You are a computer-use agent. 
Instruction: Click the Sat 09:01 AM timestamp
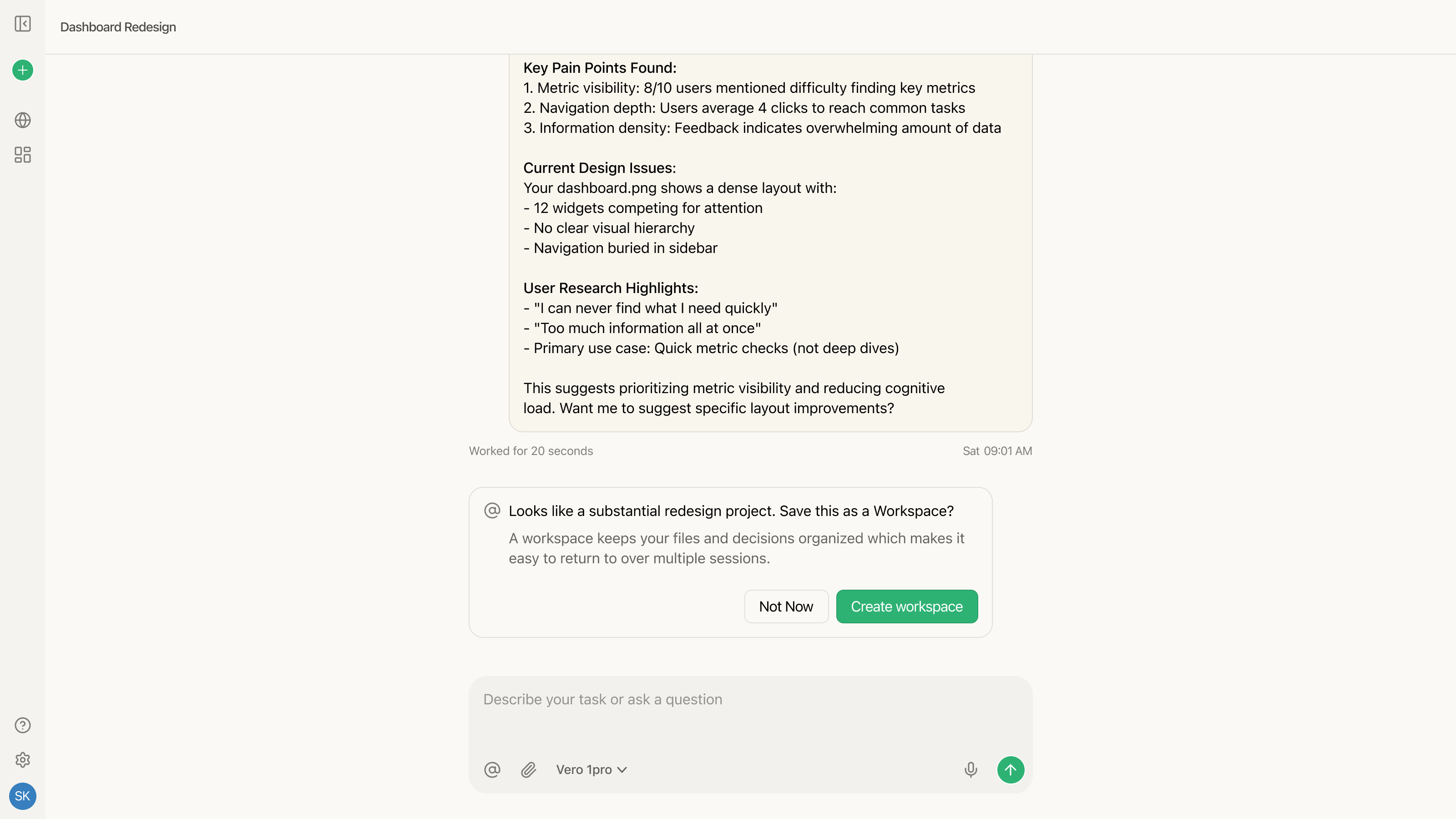[997, 451]
